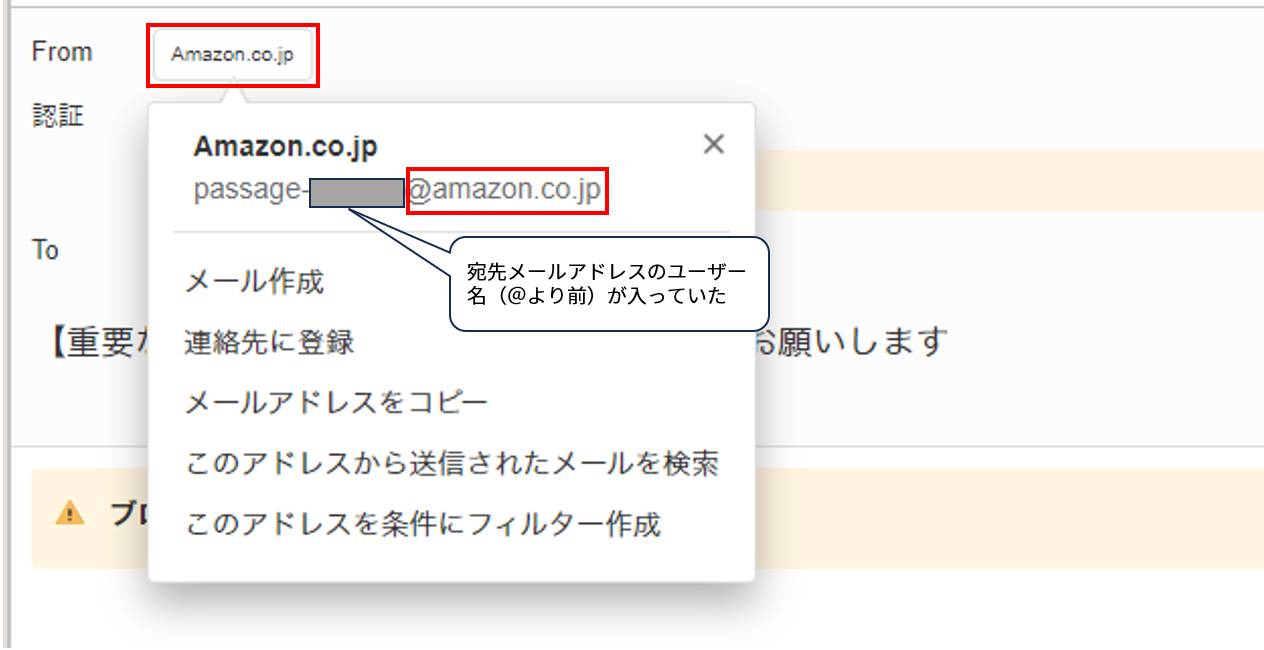This screenshot has height=650, width=1264.
Task: Close the Amazon.co.jp contact popup
Action: 713,144
